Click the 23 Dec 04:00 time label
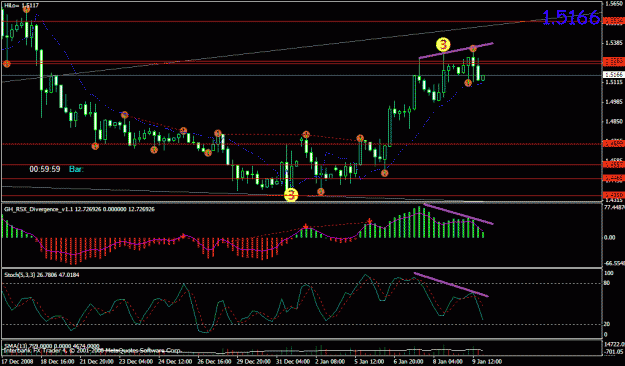625x366 pixels. point(136,362)
